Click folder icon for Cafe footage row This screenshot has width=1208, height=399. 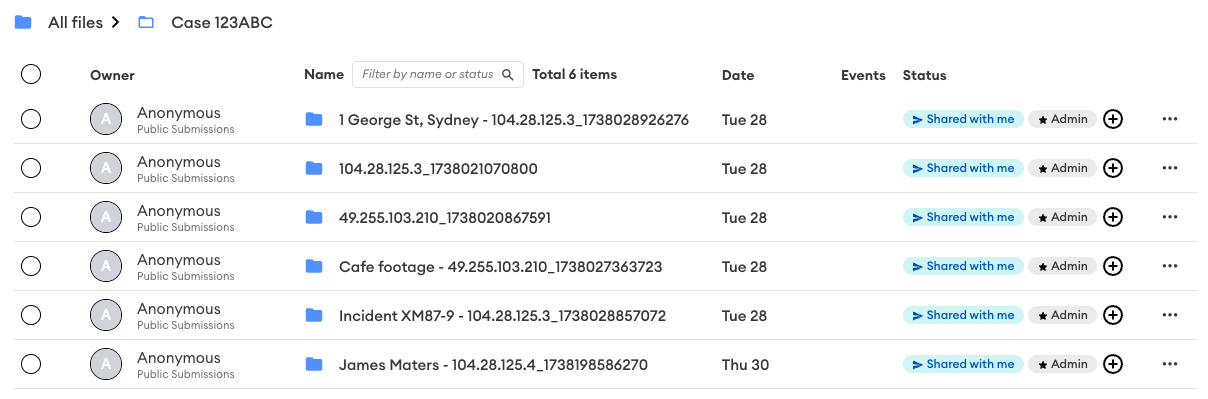point(314,267)
